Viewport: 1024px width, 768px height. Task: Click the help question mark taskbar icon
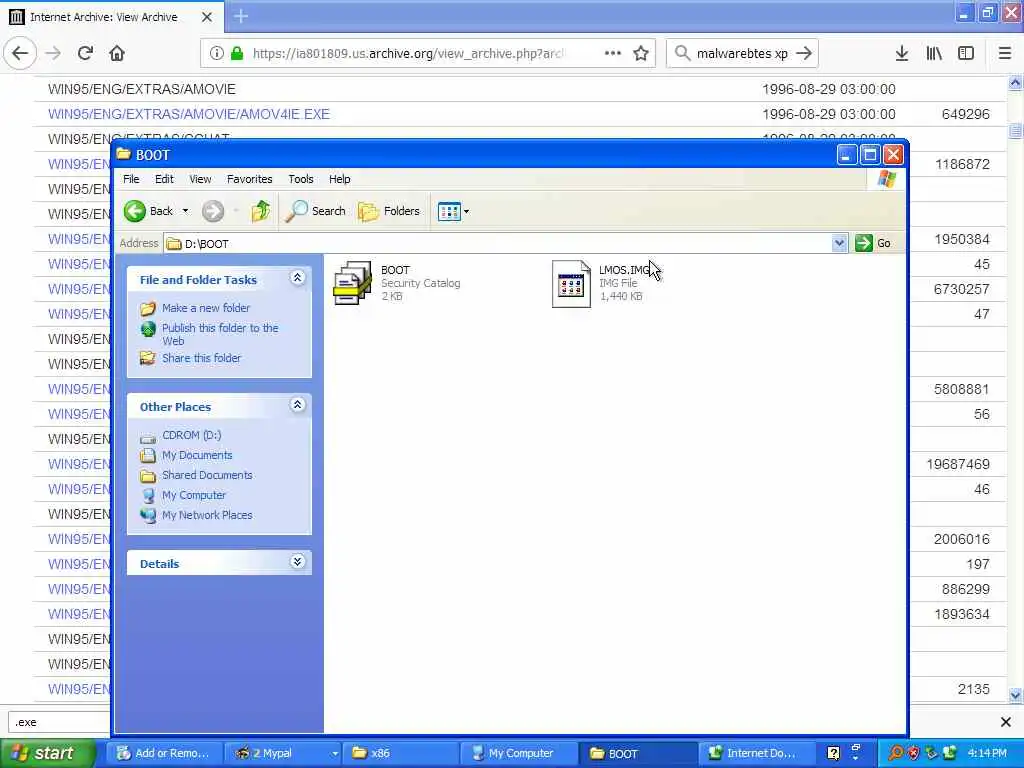(x=833, y=753)
